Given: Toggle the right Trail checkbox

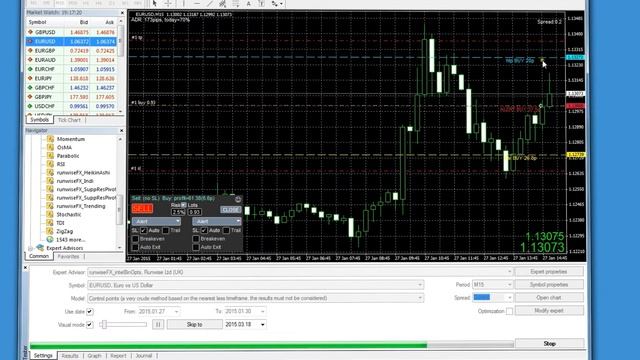Looking at the screenshot, I should [226, 231].
